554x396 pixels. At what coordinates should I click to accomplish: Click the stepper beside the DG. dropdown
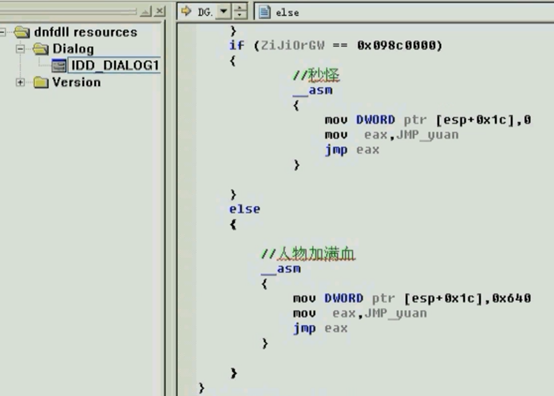coord(240,12)
